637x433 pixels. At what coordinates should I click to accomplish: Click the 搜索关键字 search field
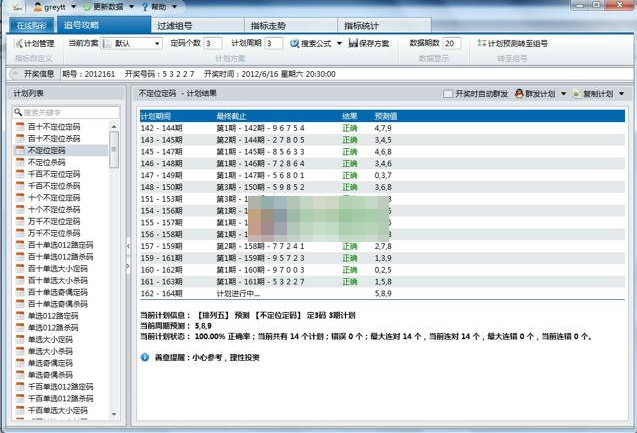click(x=64, y=112)
